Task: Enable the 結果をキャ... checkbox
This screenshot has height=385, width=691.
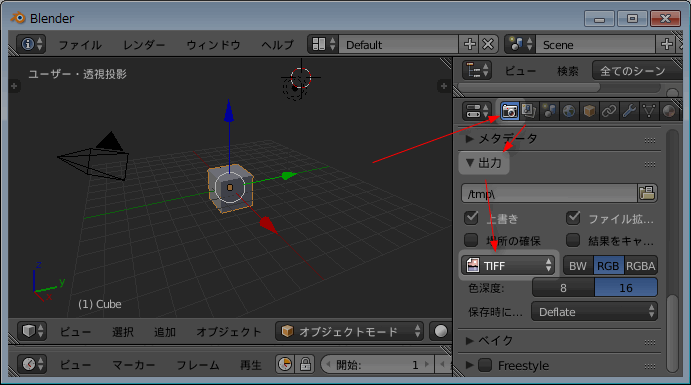Action: click(573, 240)
